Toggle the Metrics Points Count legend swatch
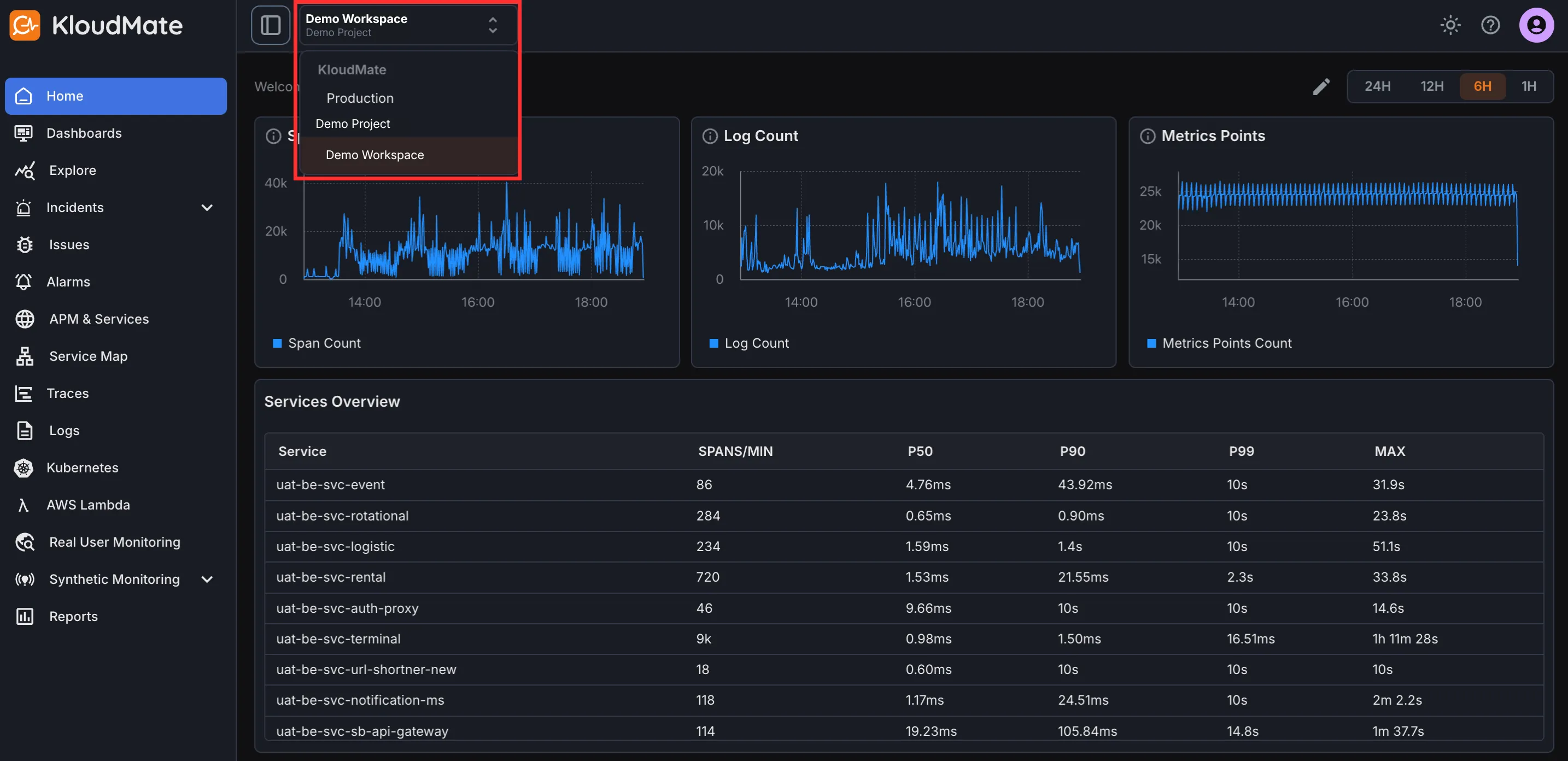This screenshot has height=761, width=1568. coord(1151,343)
